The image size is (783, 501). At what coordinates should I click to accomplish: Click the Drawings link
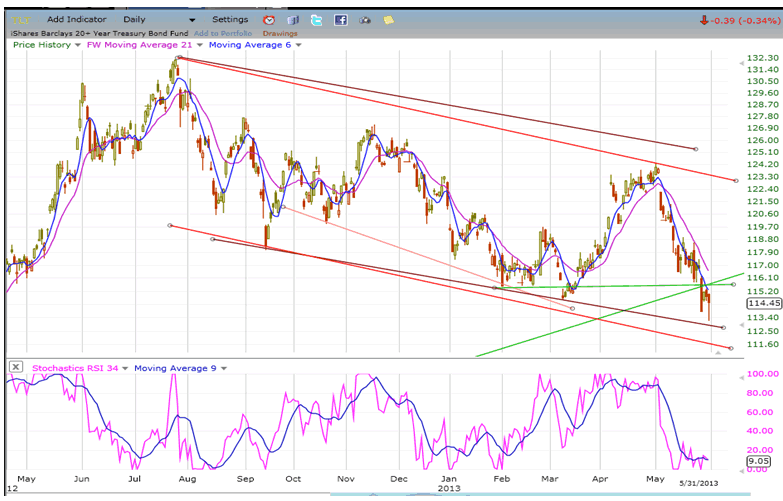[x=282, y=34]
